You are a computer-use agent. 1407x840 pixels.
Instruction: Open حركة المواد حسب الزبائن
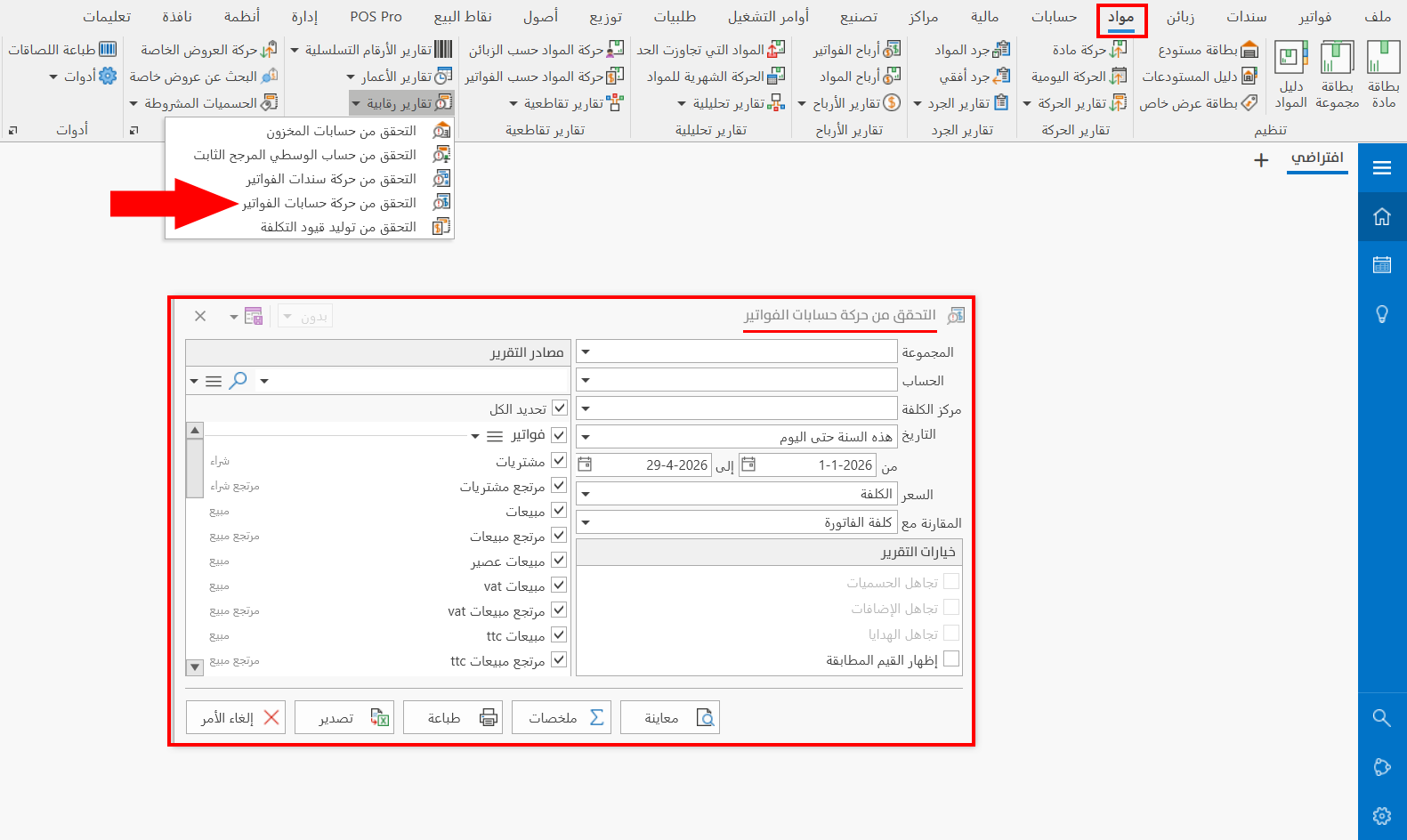[546, 50]
